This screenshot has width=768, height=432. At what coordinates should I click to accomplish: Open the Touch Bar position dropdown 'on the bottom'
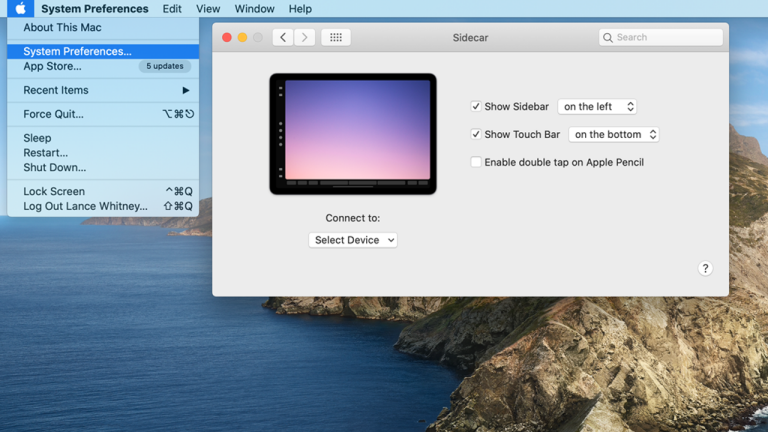[614, 134]
